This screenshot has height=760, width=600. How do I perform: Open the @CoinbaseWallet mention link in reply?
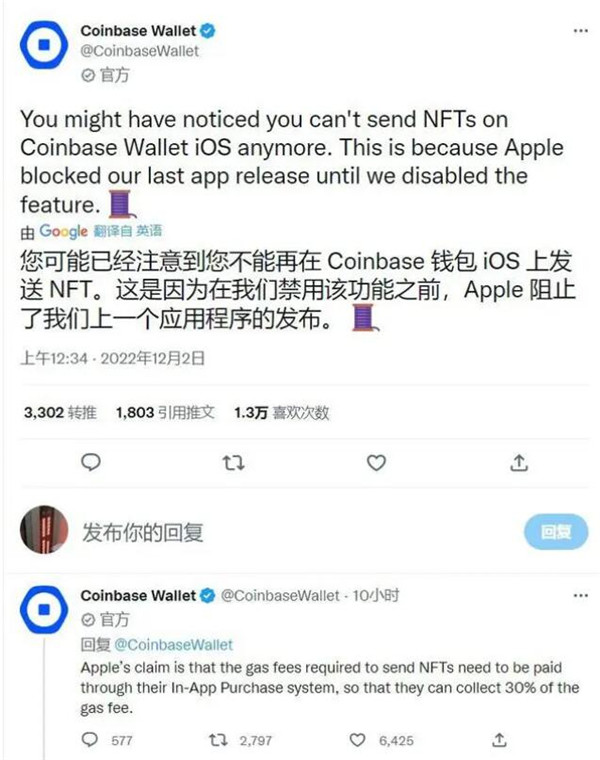click(174, 645)
